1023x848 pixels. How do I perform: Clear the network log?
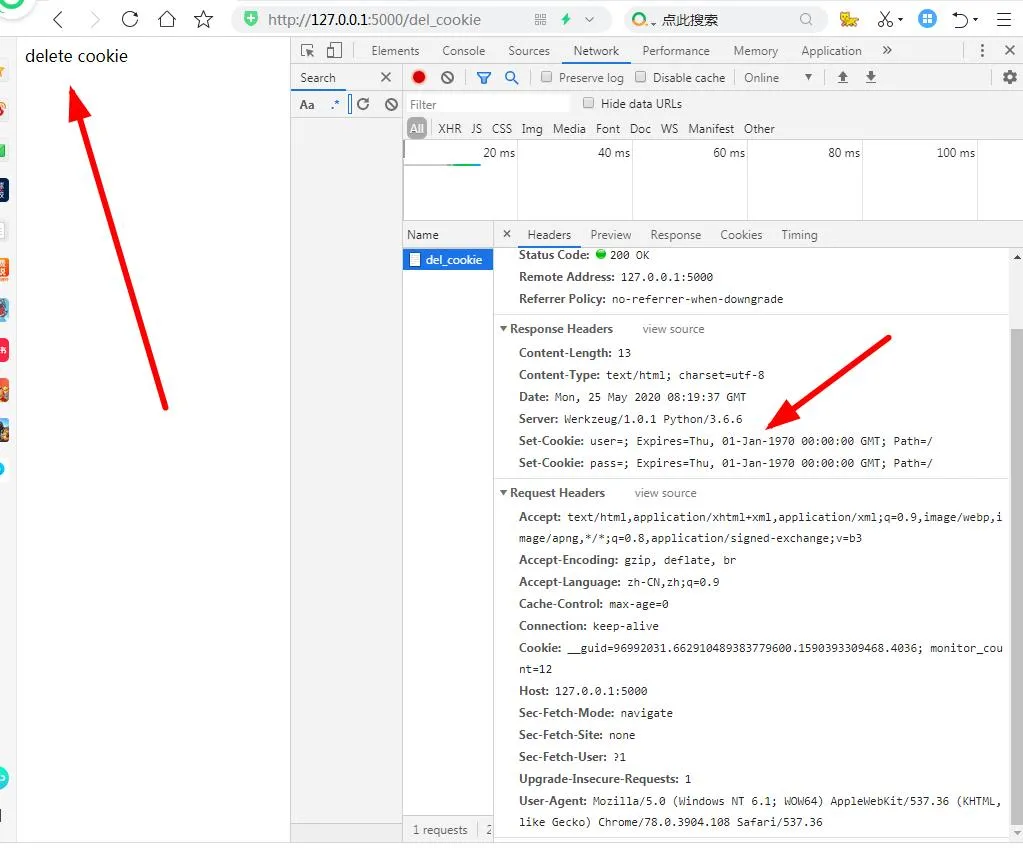(447, 77)
